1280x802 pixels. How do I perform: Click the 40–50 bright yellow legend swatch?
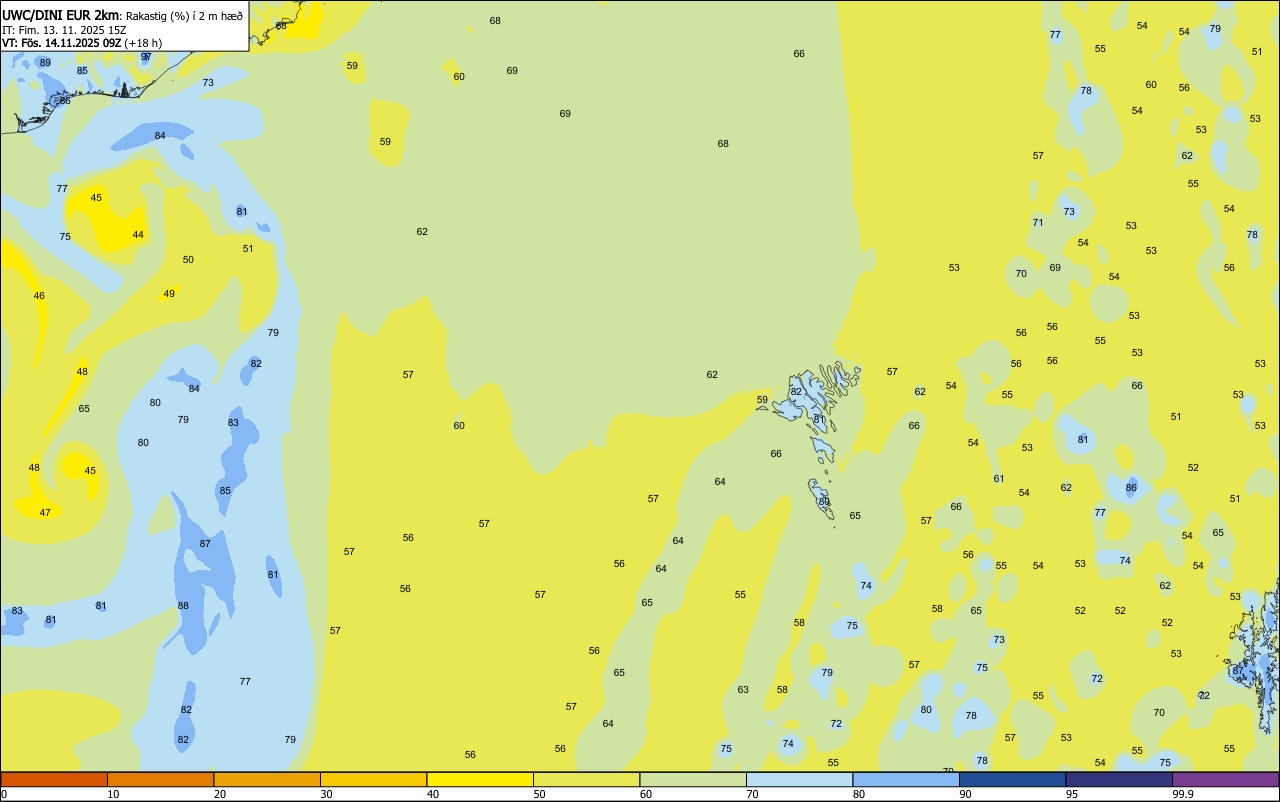[480, 779]
